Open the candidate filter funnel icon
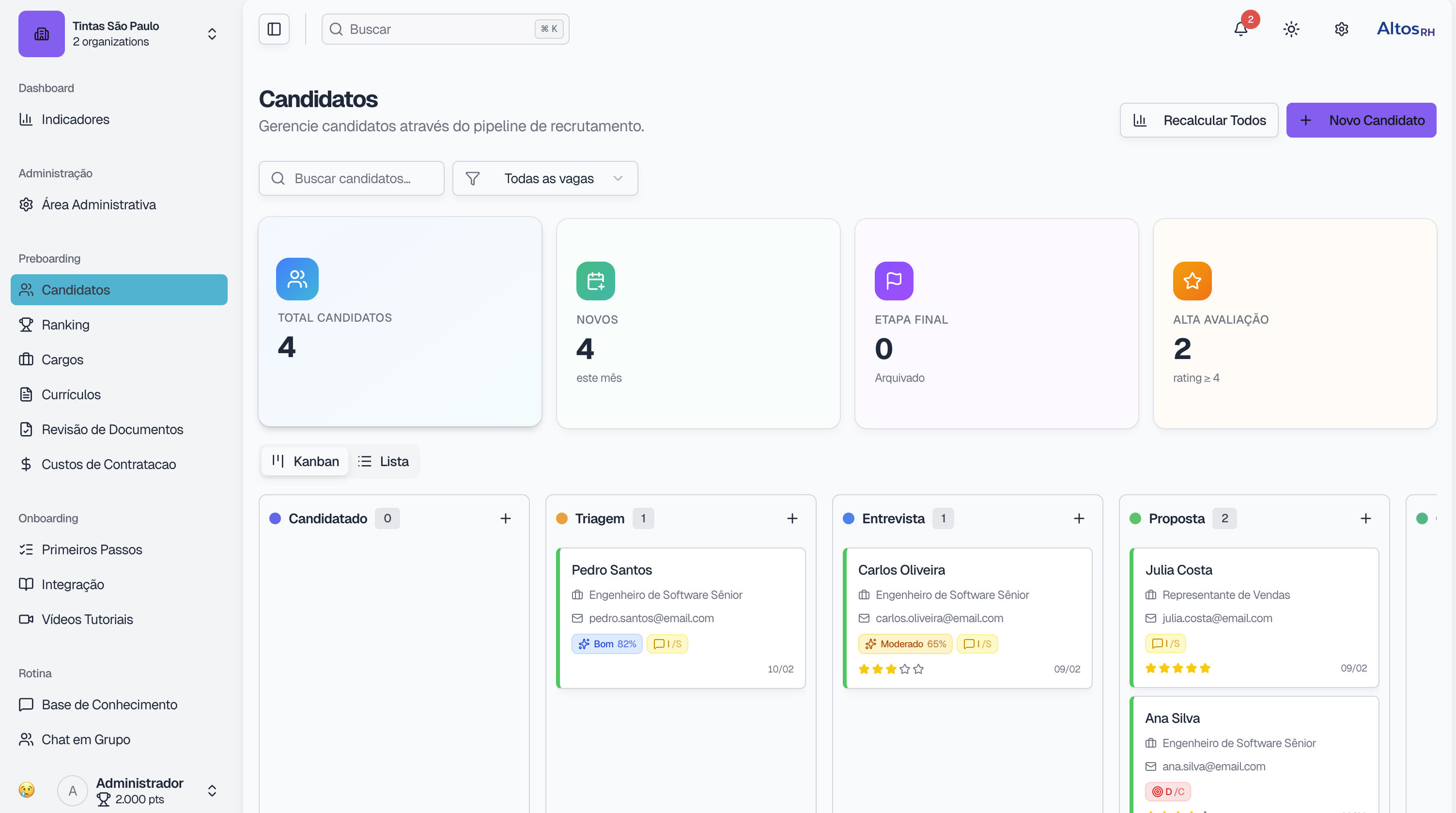 (x=473, y=178)
